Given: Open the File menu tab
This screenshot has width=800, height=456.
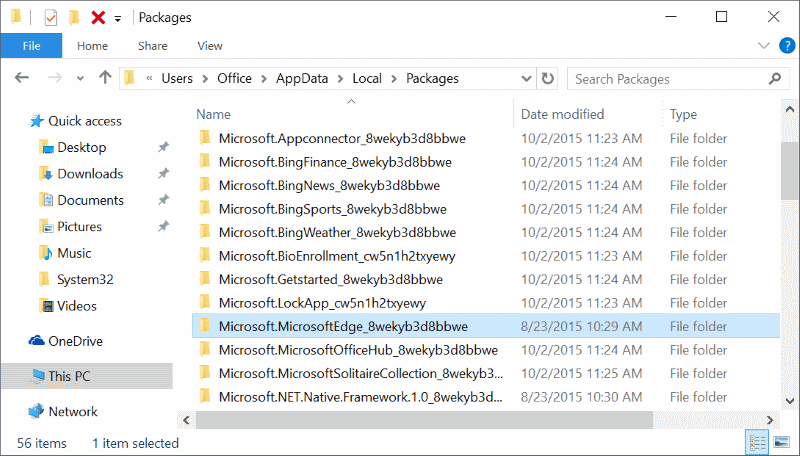Looking at the screenshot, I should pyautogui.click(x=31, y=46).
